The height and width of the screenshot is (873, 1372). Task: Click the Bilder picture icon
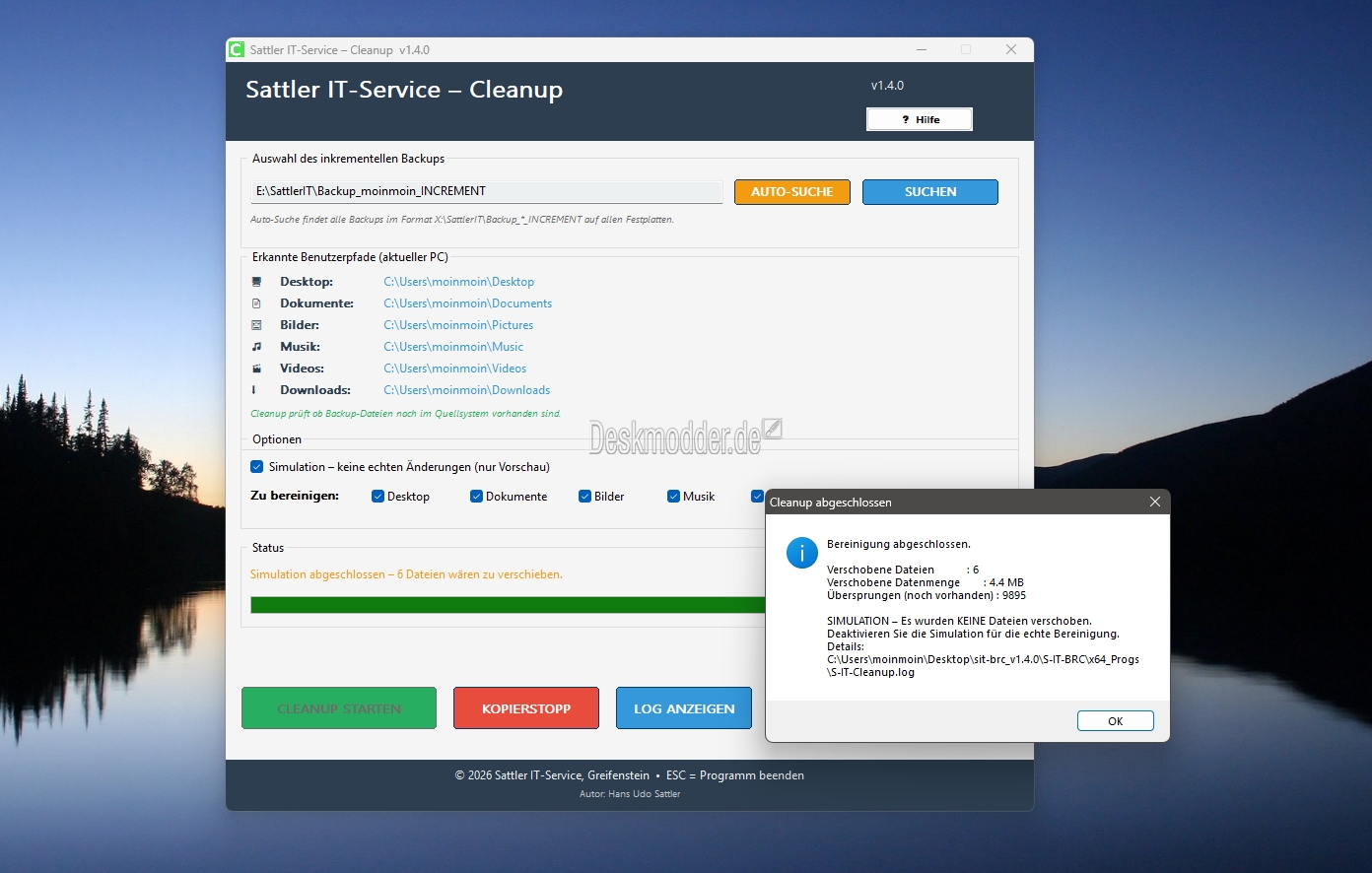(x=256, y=325)
